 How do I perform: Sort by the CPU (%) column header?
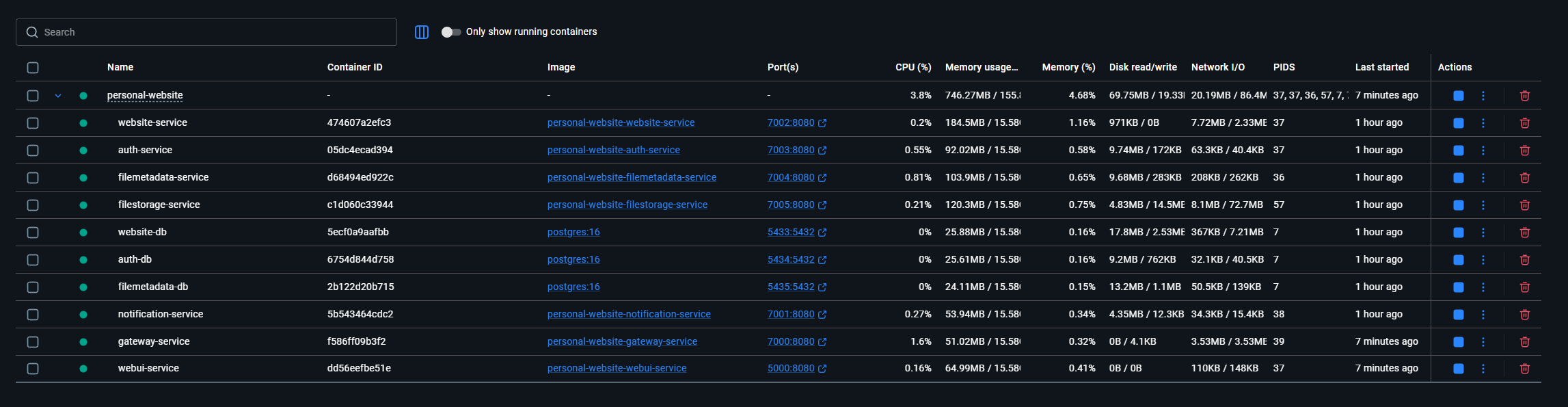[913, 67]
